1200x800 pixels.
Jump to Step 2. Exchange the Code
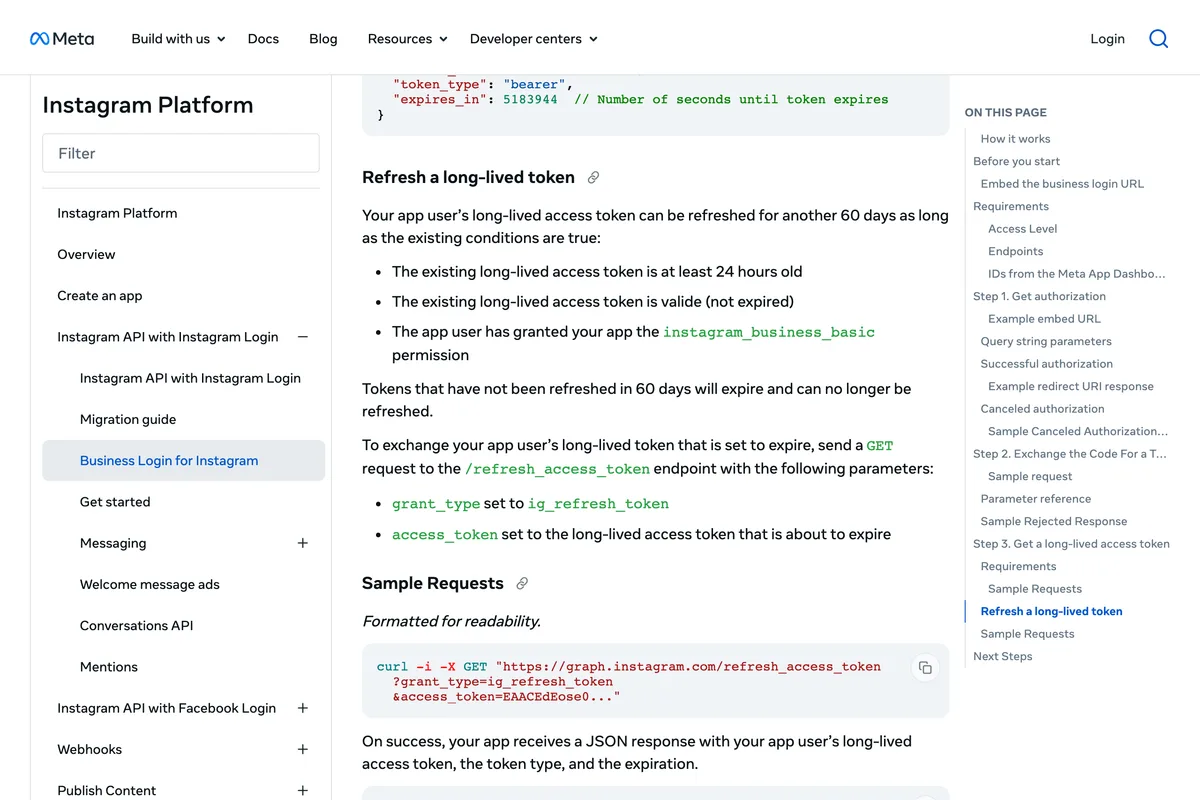coord(1070,454)
